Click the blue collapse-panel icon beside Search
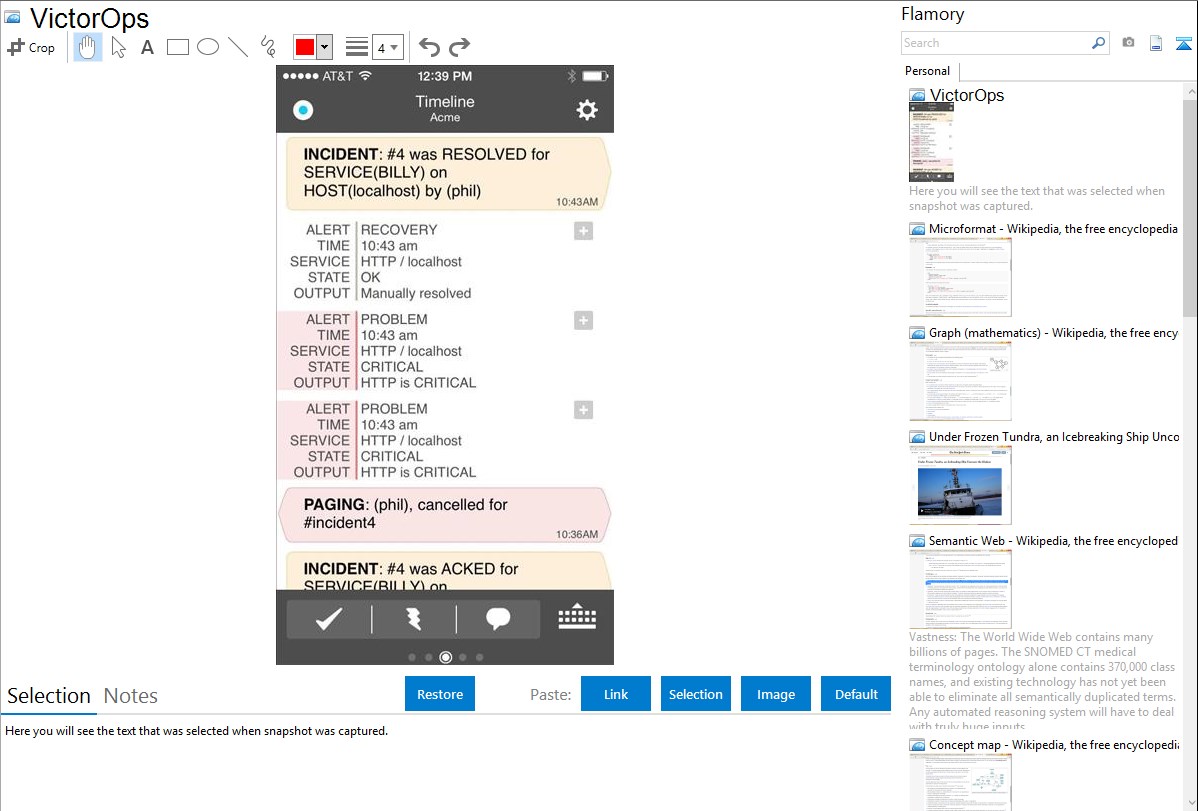This screenshot has height=811, width=1198. point(1183,44)
